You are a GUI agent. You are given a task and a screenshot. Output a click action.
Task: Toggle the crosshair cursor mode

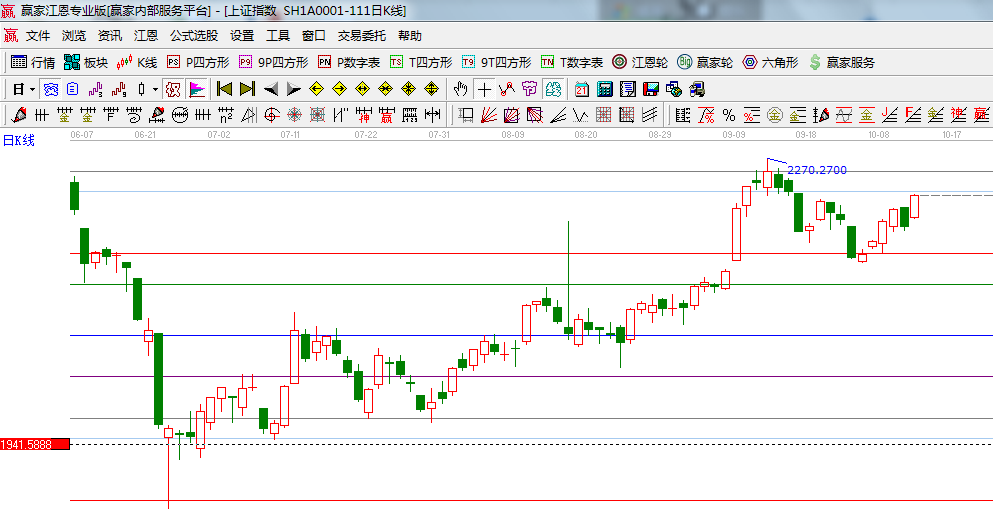pos(484,89)
